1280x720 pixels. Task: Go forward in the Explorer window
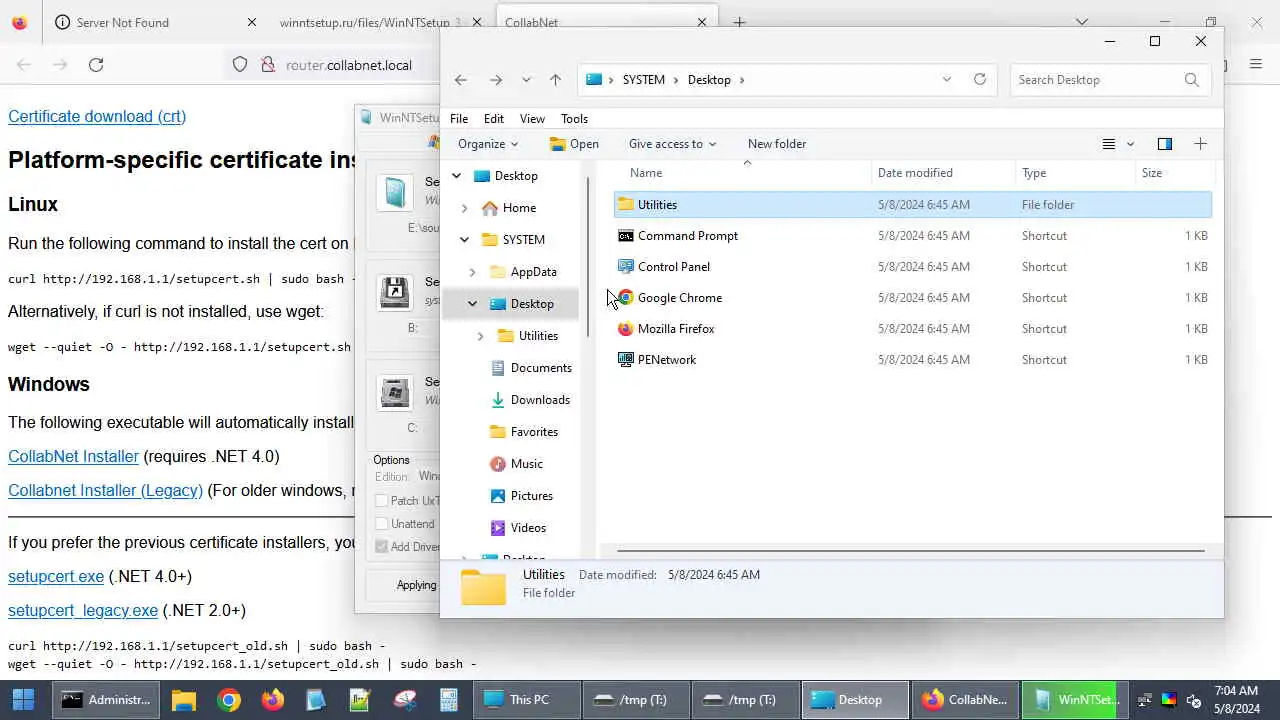tap(496, 80)
